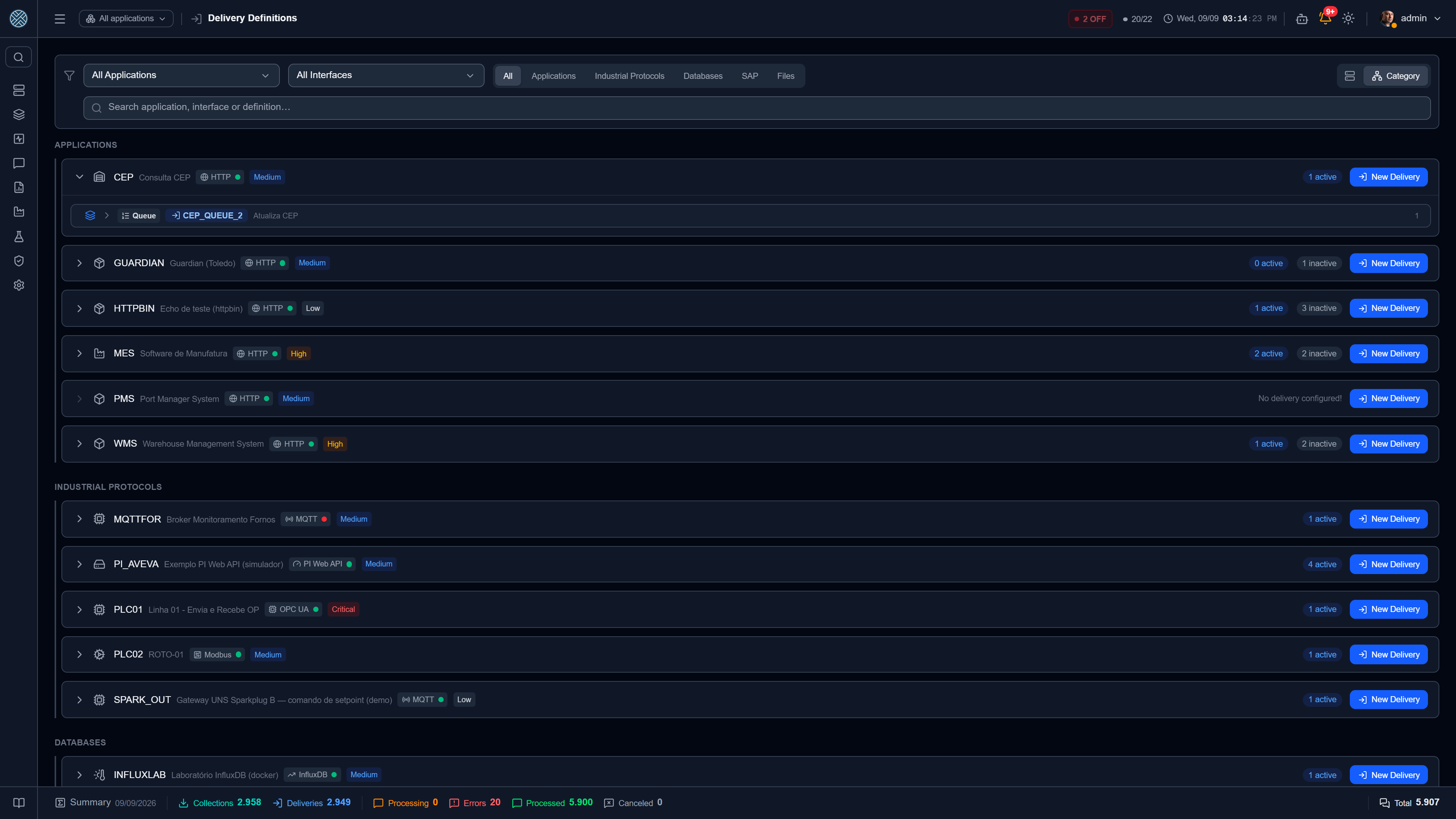Open the lab flask sidebar icon
The image size is (1456, 819).
(19, 236)
